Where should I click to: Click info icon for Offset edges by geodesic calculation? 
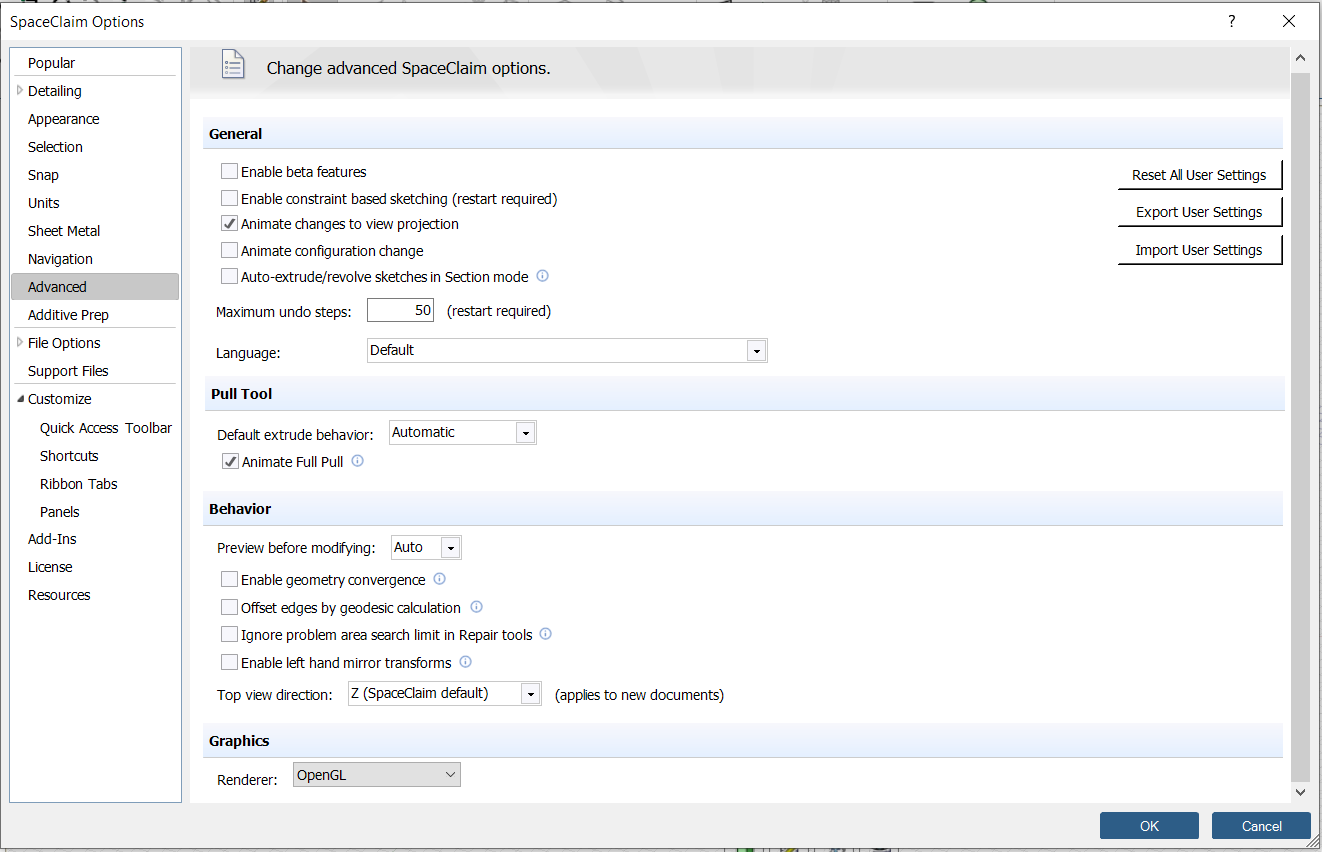476,607
